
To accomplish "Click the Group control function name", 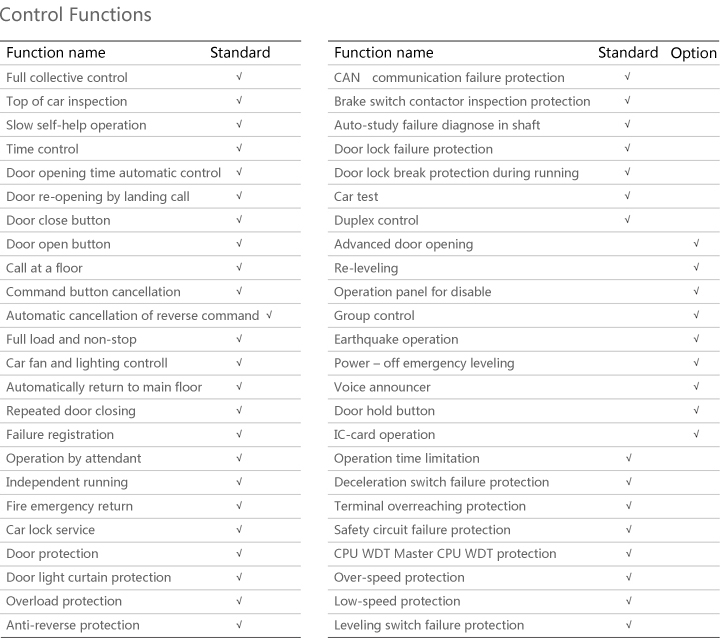I will 374,316.
